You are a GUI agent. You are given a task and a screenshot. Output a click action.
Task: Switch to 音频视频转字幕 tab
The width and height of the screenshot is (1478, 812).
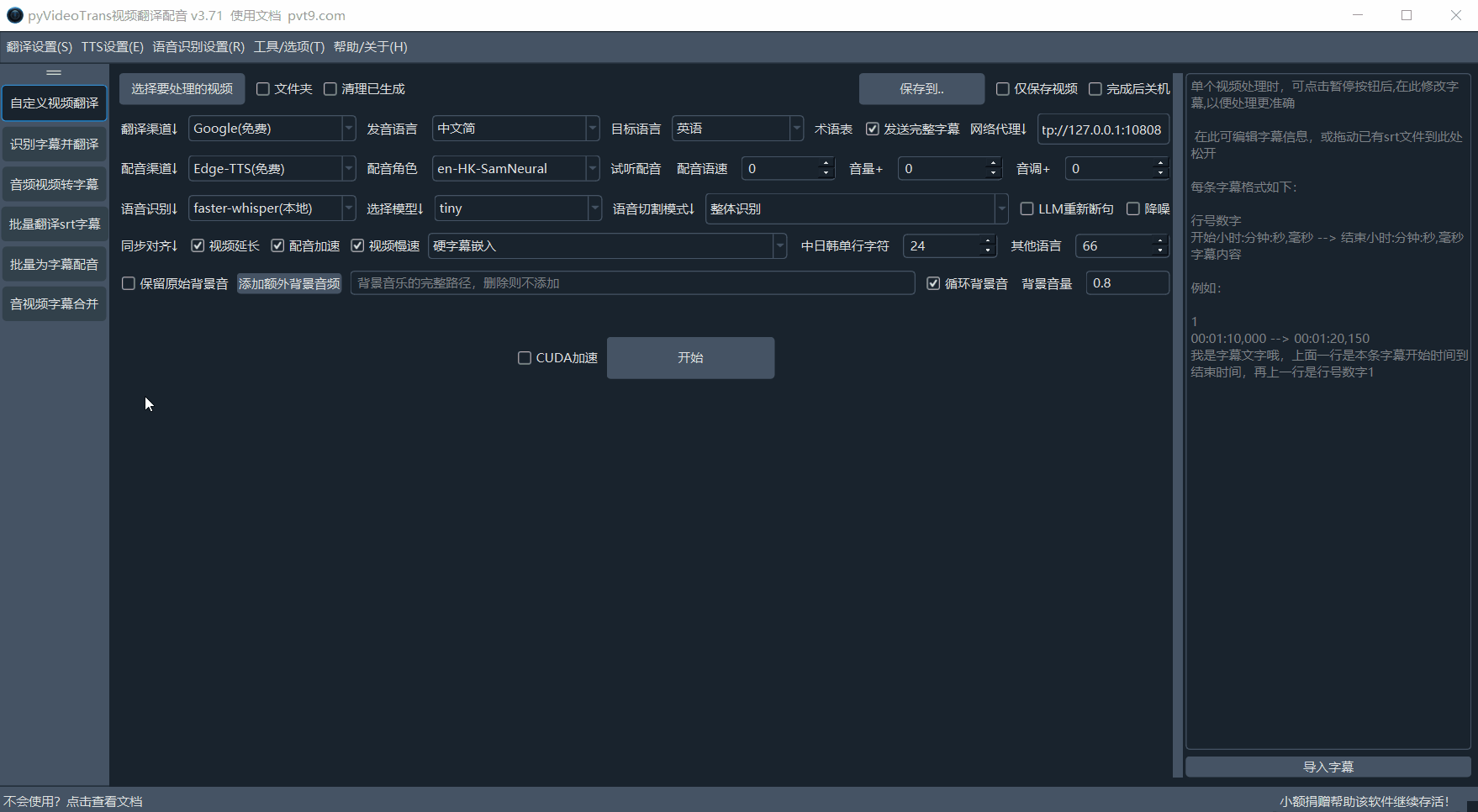click(55, 184)
